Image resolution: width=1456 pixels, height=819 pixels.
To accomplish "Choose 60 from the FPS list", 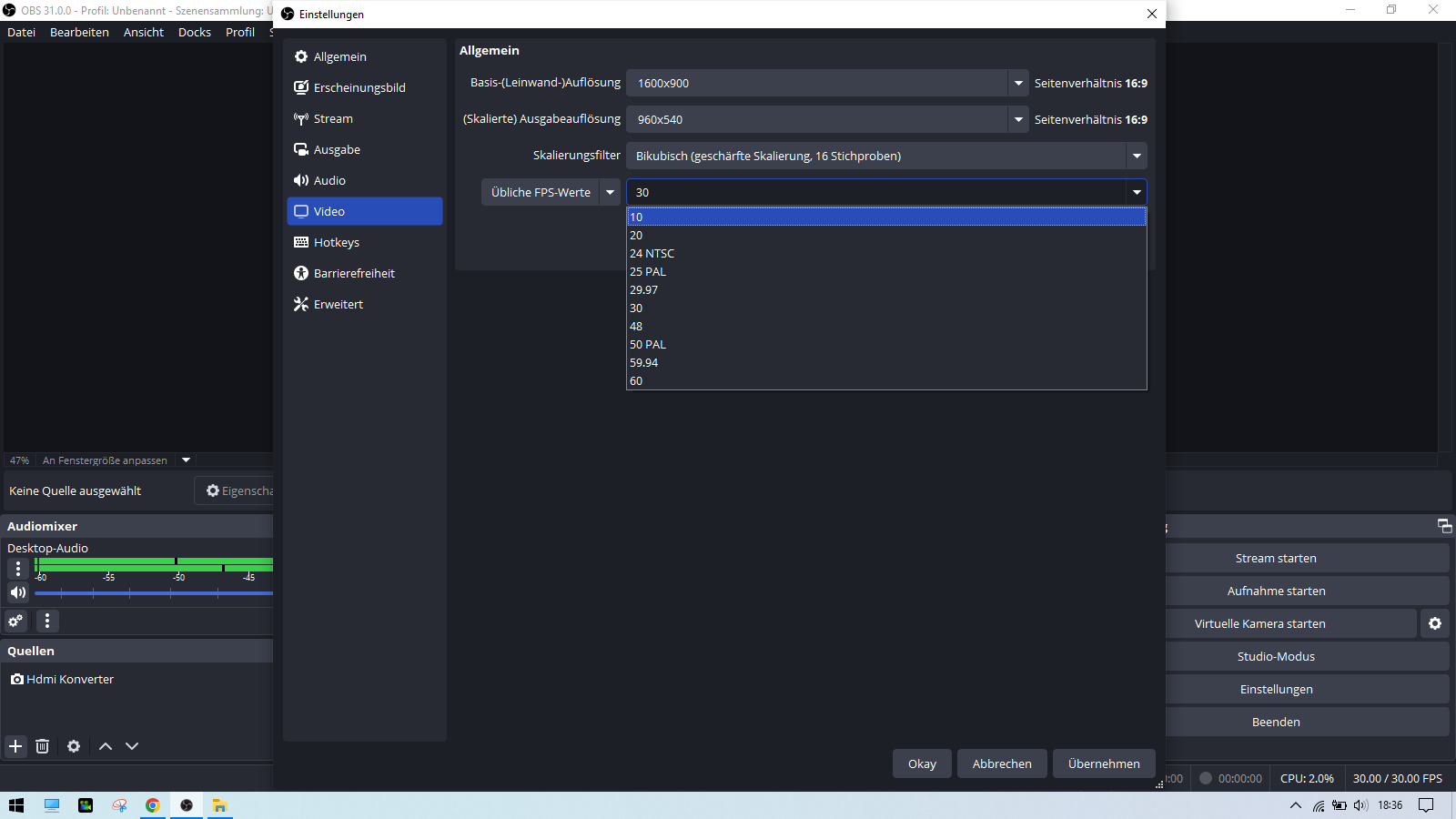I will pos(886,380).
